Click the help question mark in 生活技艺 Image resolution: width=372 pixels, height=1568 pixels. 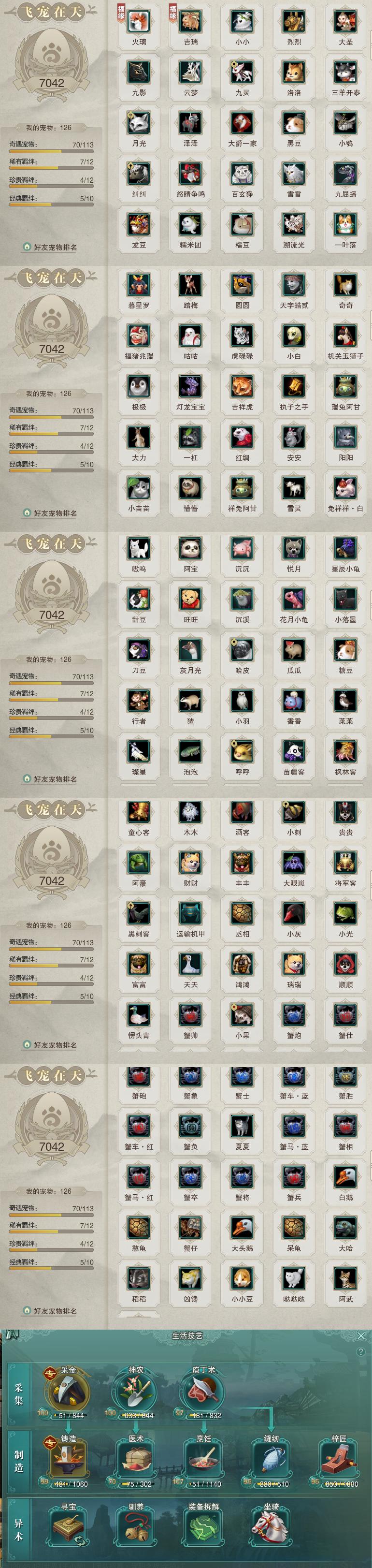[361, 1352]
